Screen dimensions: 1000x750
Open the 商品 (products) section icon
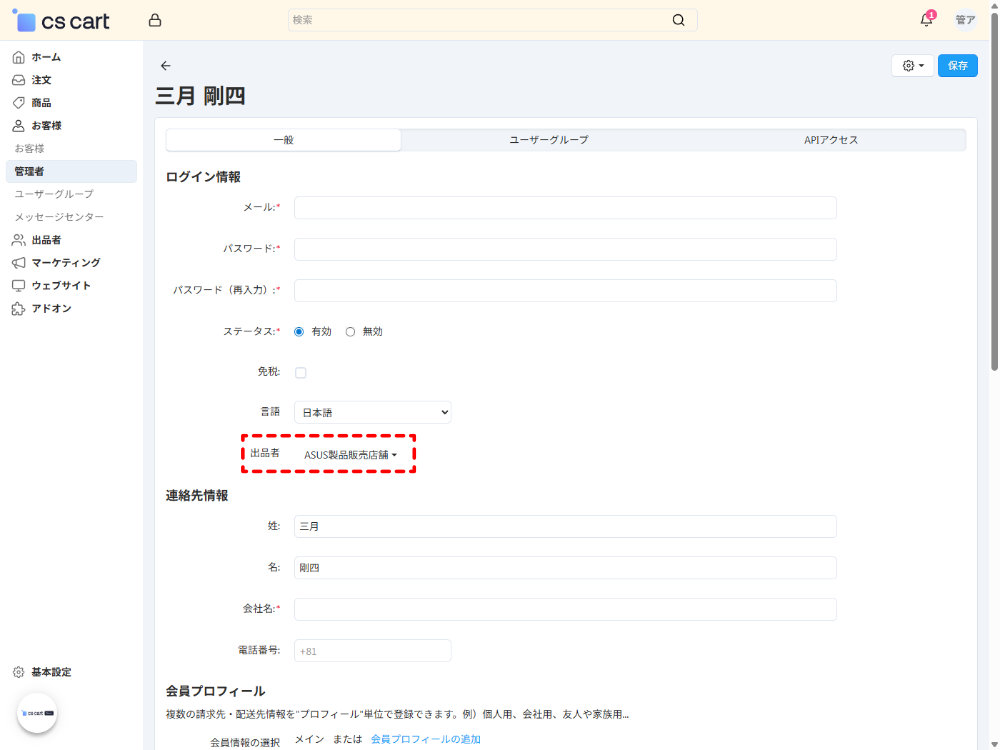(x=17, y=103)
